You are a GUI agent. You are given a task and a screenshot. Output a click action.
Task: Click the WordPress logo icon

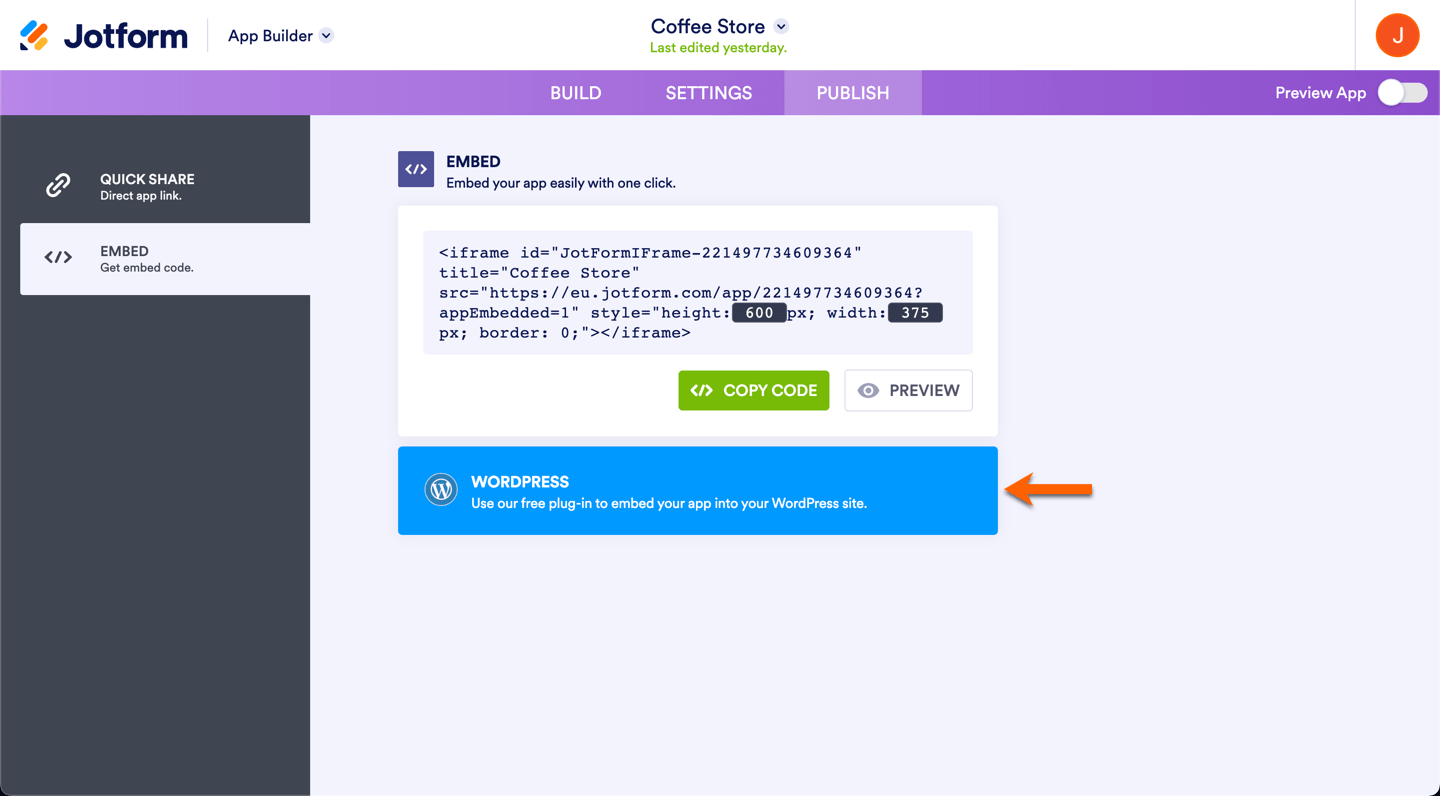coord(441,490)
